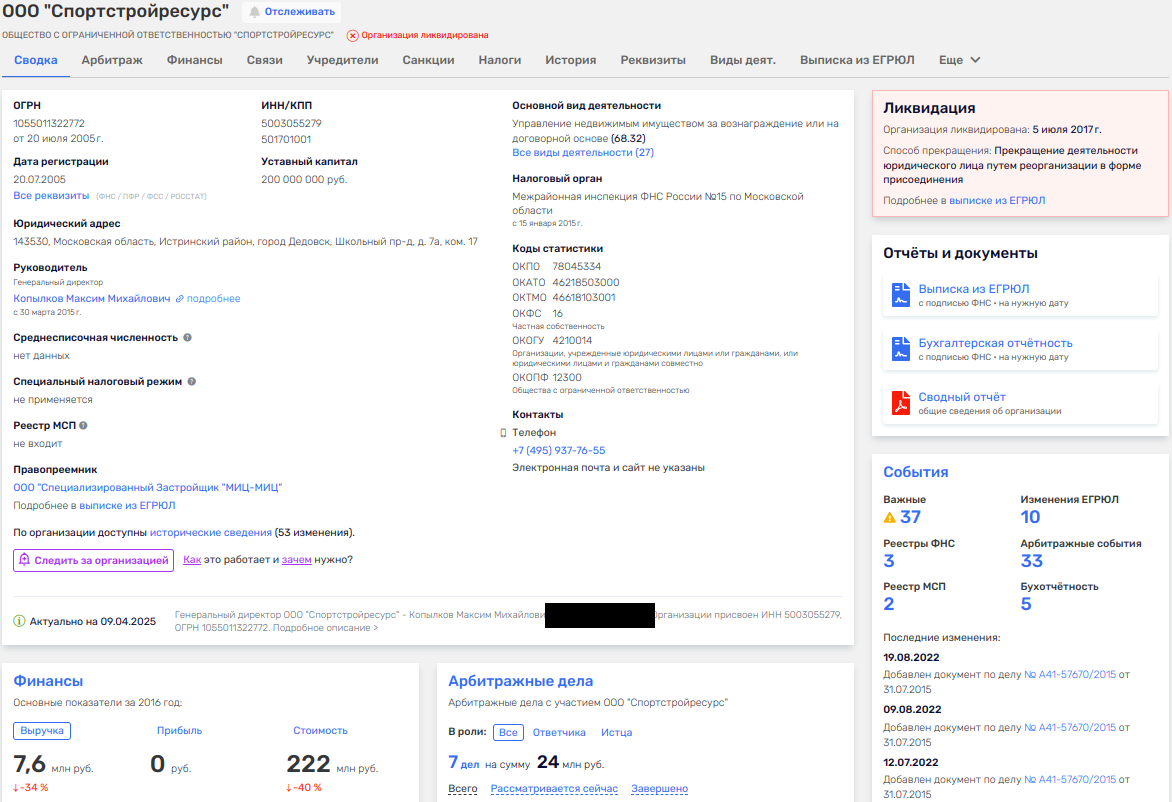Viewport: 1172px width, 802px height.
Task: Open the История tab
Action: click(570, 60)
